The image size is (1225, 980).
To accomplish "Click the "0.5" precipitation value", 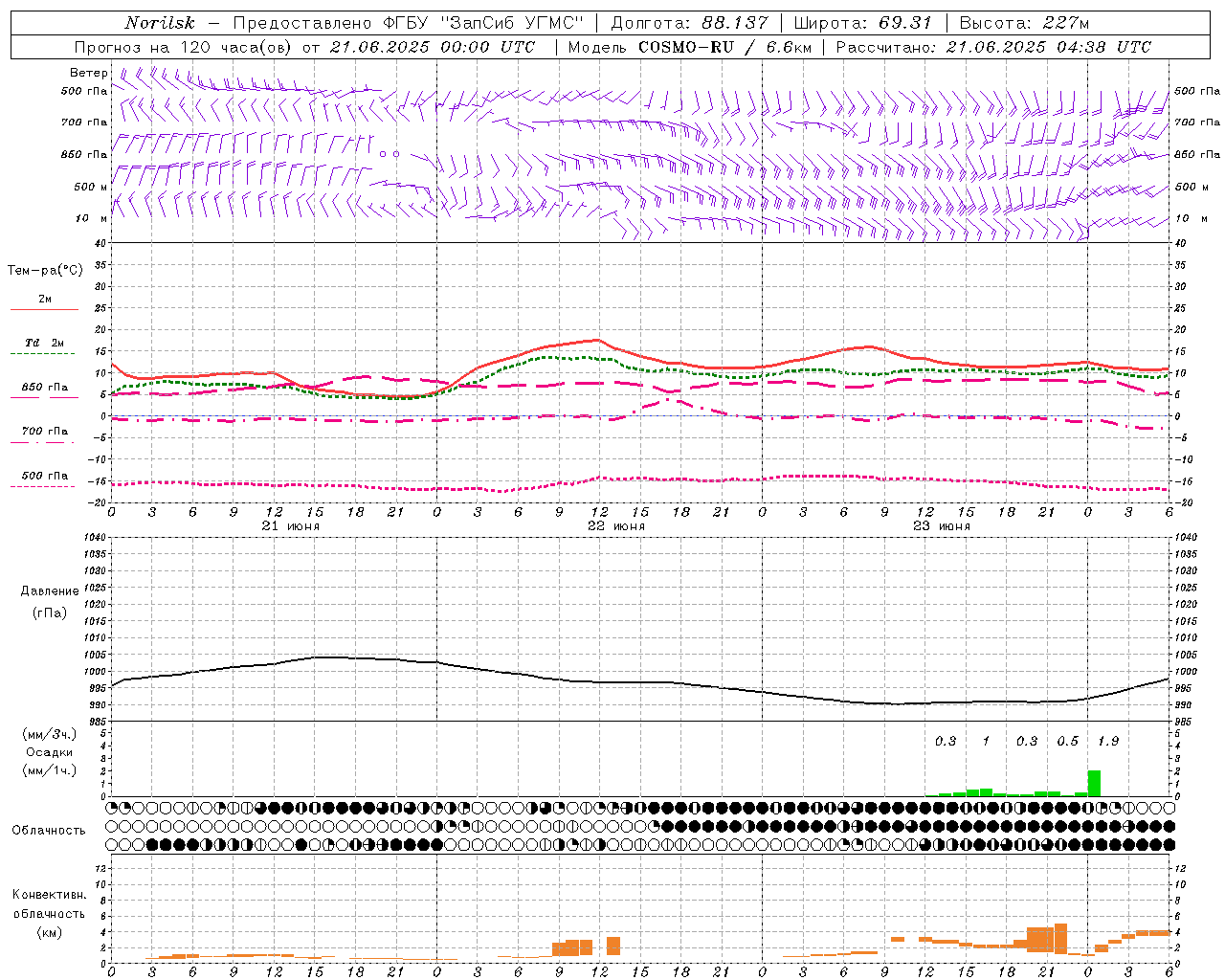I will click(1067, 742).
